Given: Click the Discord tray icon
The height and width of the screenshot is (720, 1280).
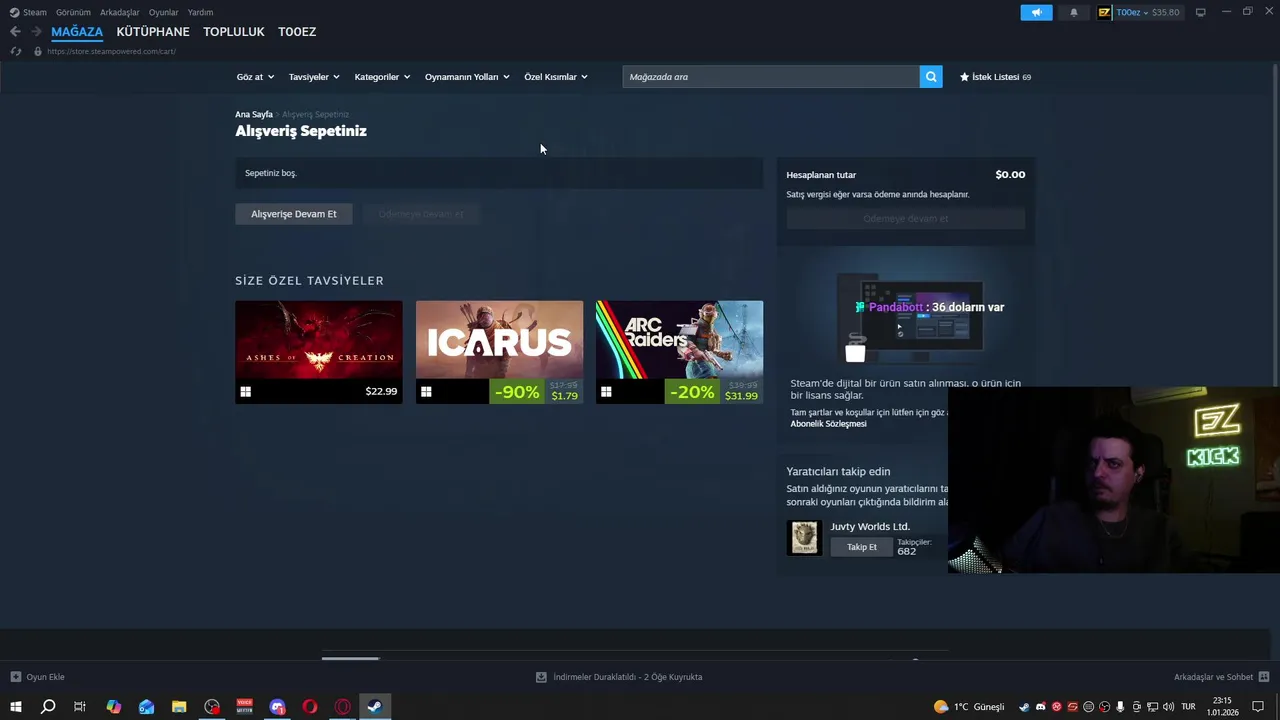Looking at the screenshot, I should click(1040, 707).
